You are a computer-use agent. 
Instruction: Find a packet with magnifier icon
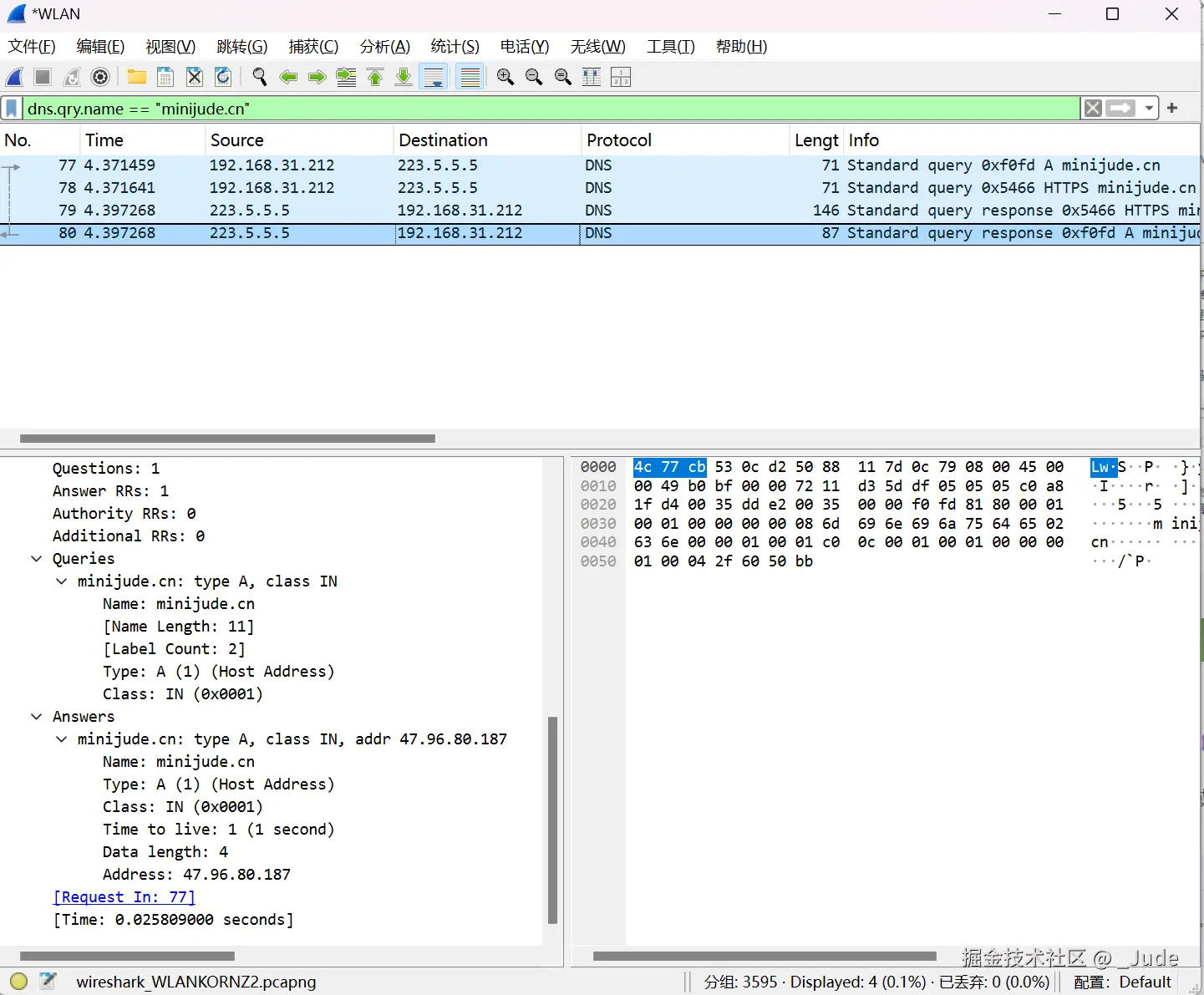[x=260, y=77]
